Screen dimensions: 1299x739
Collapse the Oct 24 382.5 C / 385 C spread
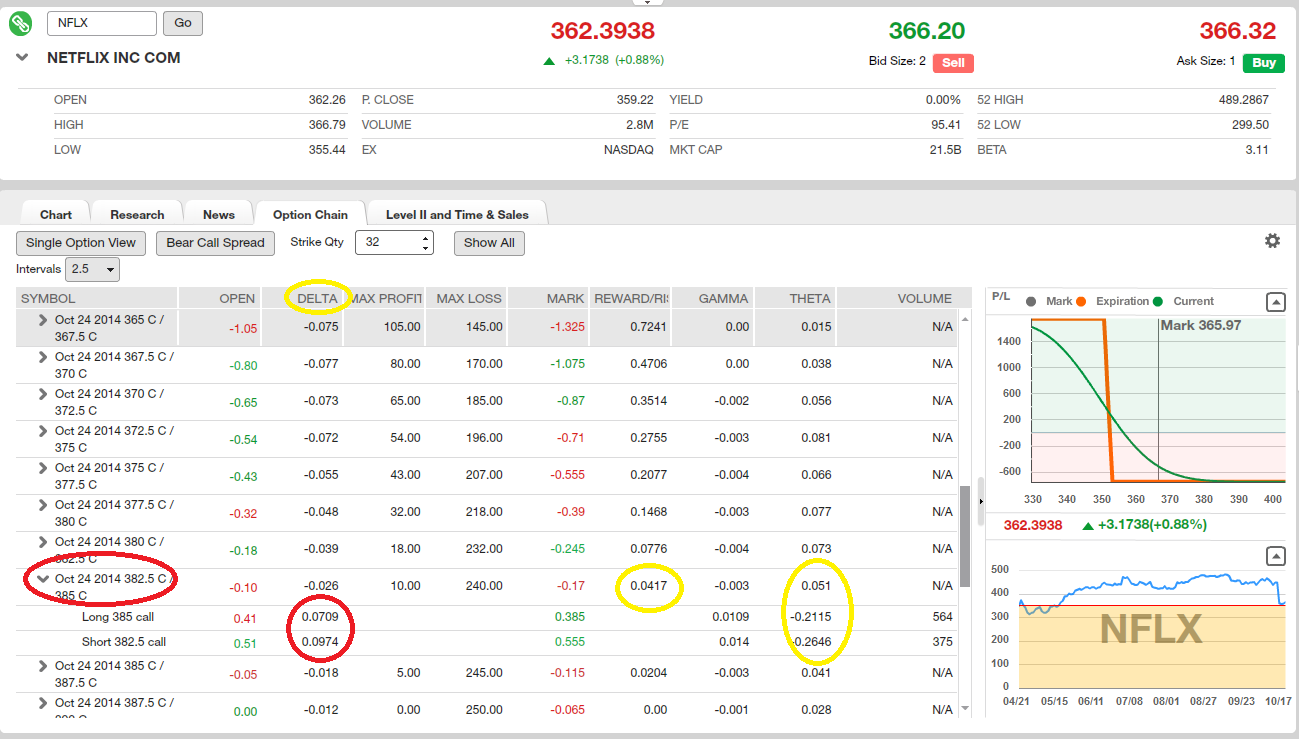point(43,578)
